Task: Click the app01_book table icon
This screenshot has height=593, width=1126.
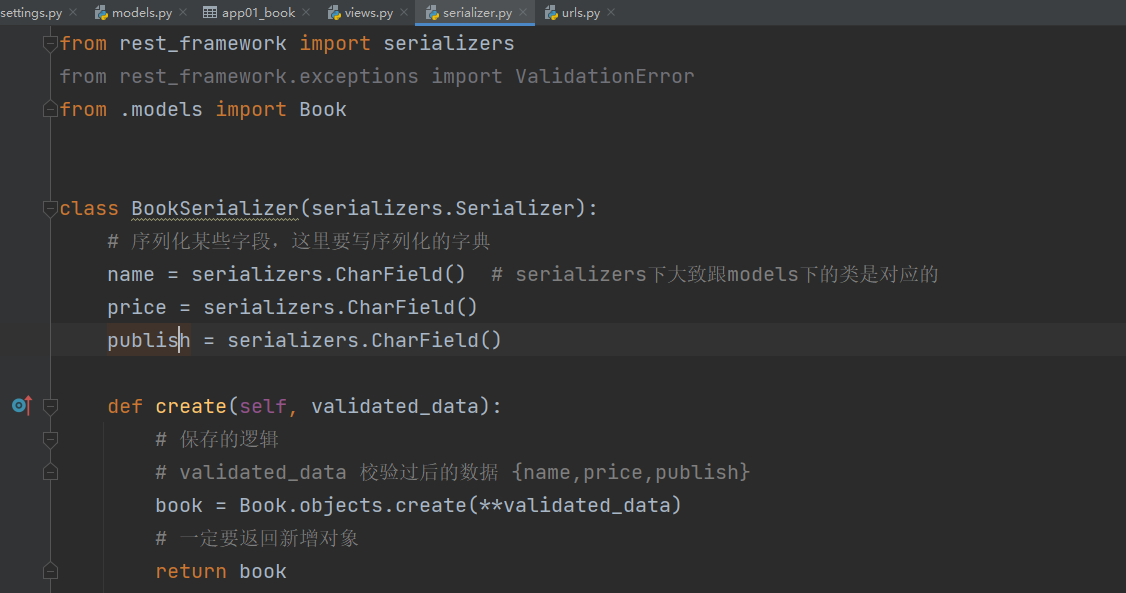Action: point(210,13)
